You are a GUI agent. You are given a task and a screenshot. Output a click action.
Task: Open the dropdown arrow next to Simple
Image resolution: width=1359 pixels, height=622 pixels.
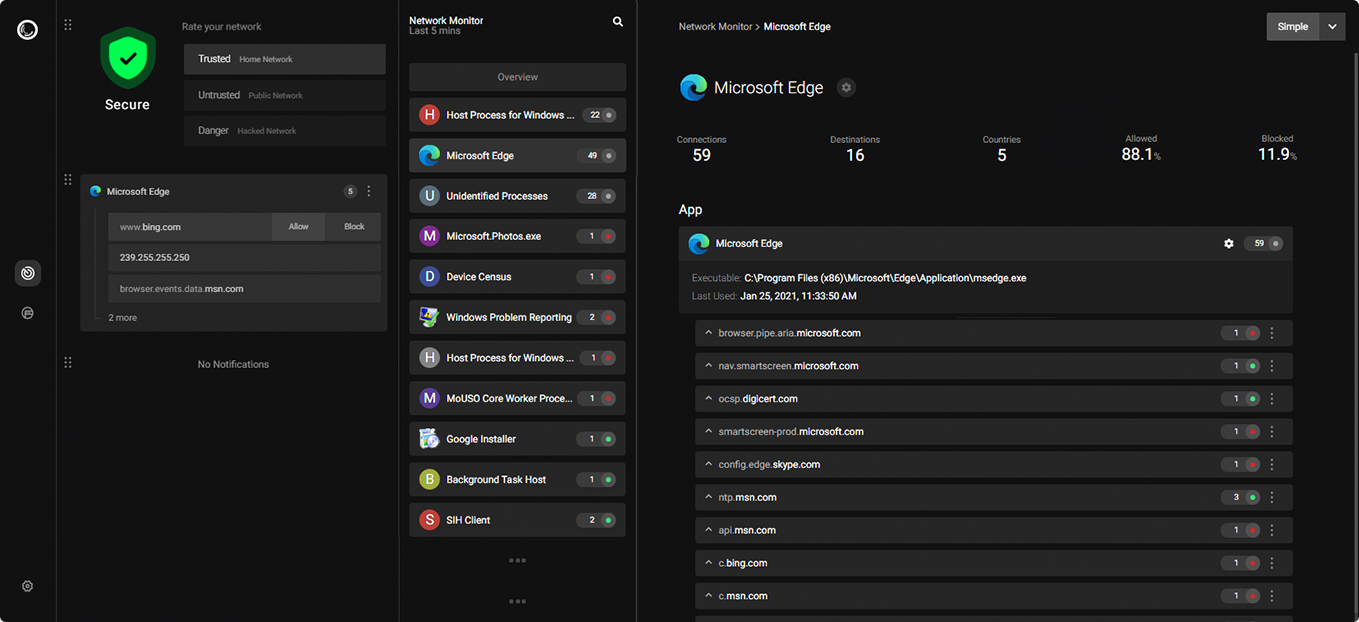tap(1332, 27)
